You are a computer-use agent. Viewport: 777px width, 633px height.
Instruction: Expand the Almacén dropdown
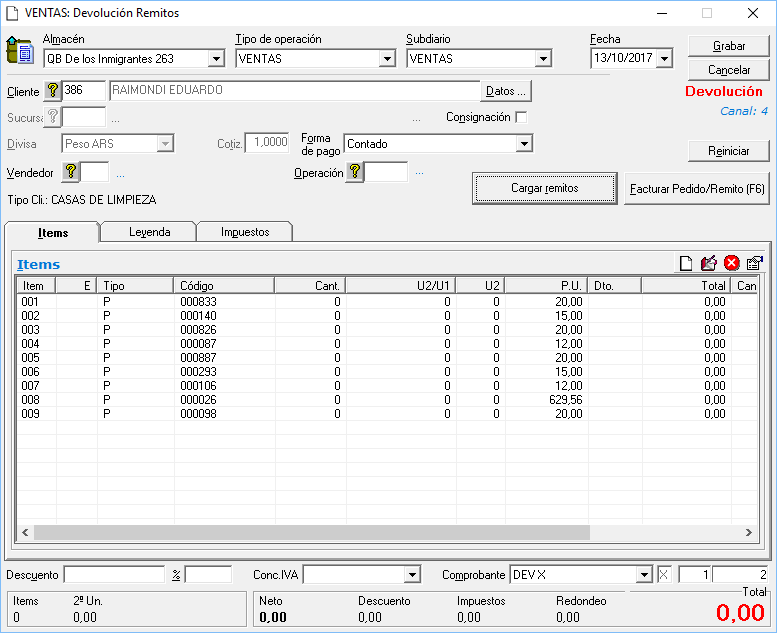tap(217, 59)
